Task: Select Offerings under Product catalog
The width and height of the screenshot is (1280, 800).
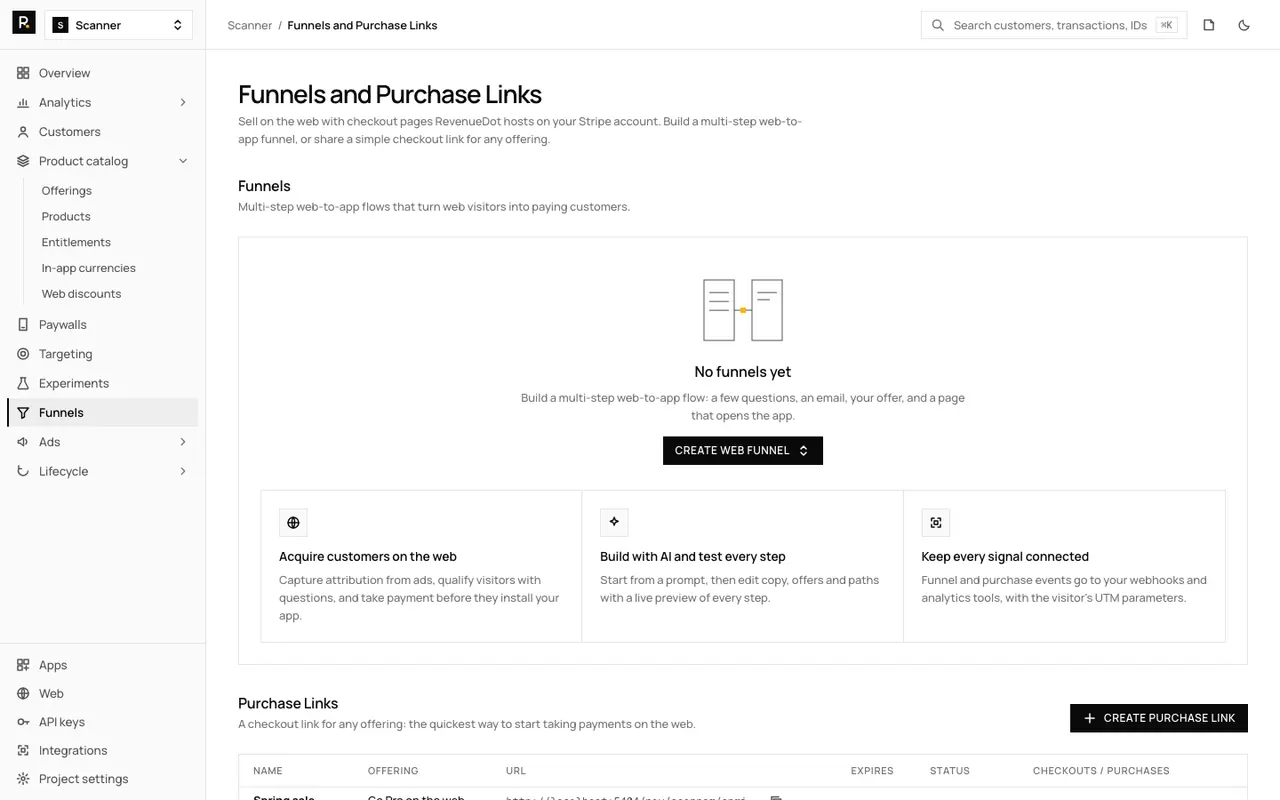Action: [x=67, y=191]
